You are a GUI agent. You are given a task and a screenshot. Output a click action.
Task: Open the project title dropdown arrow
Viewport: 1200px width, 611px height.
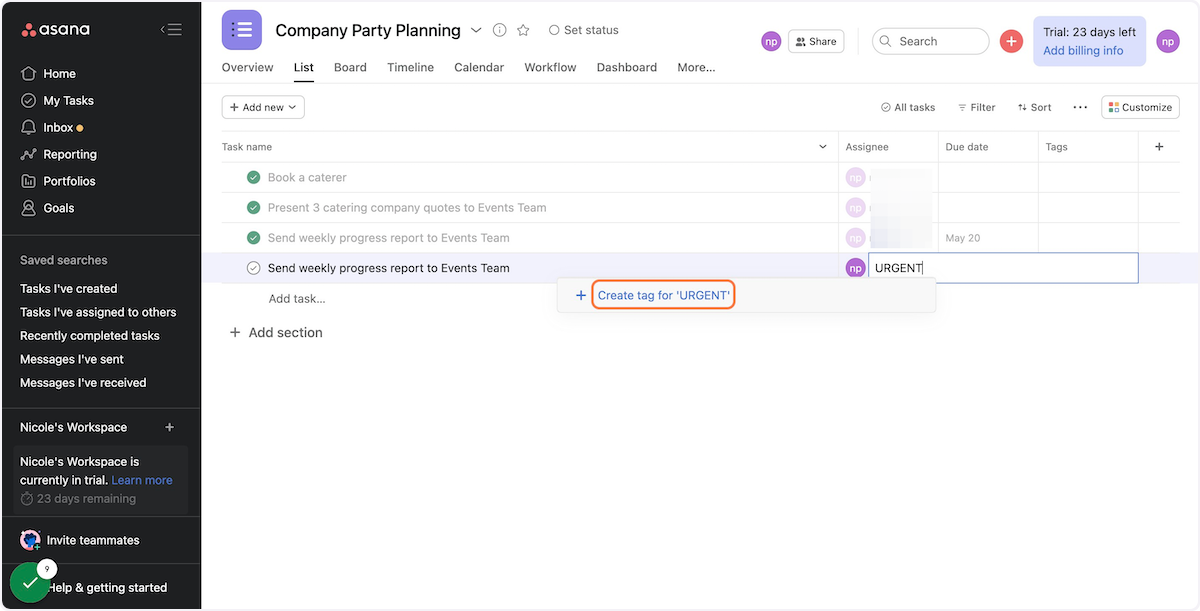click(x=476, y=30)
